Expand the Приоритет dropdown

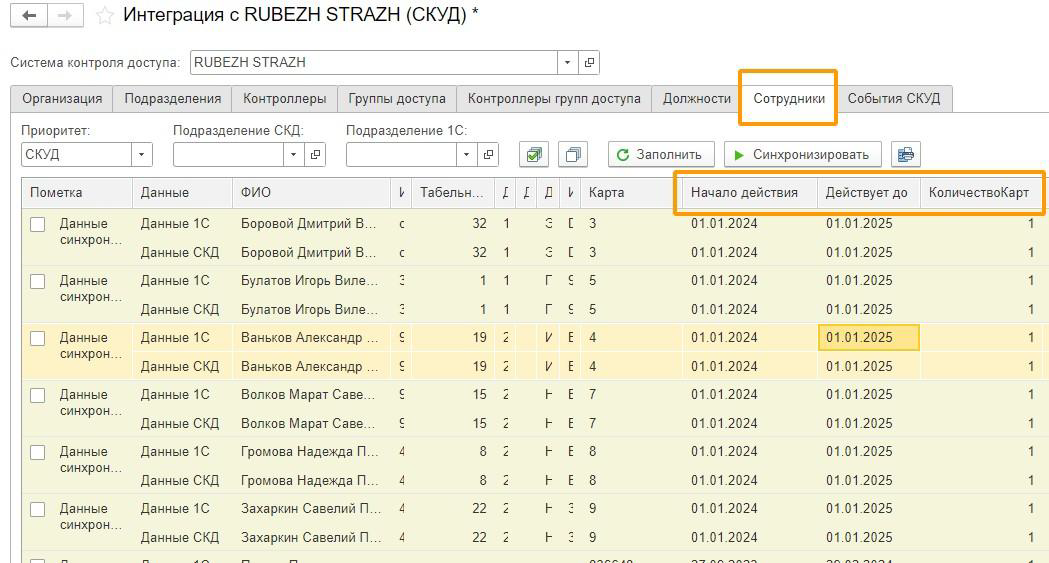142,154
